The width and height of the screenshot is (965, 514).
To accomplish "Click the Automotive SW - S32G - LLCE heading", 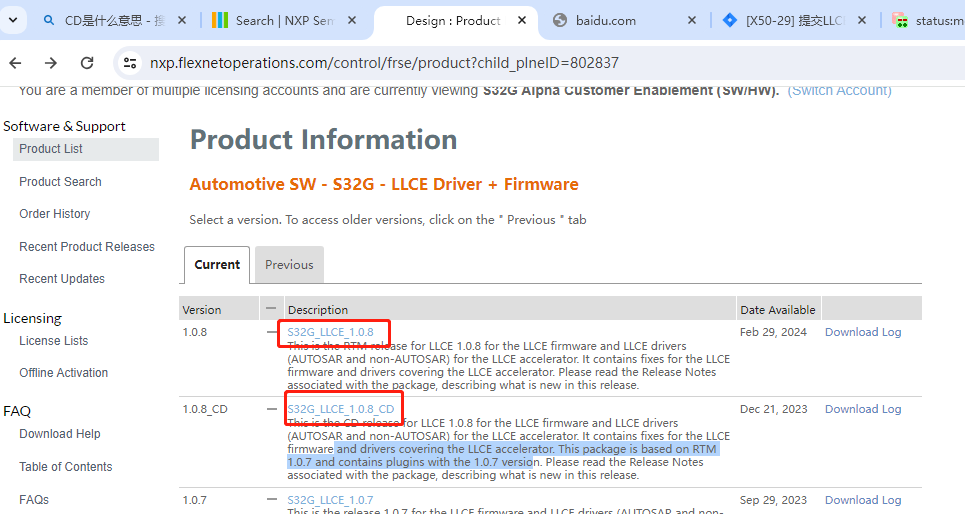I will [384, 184].
